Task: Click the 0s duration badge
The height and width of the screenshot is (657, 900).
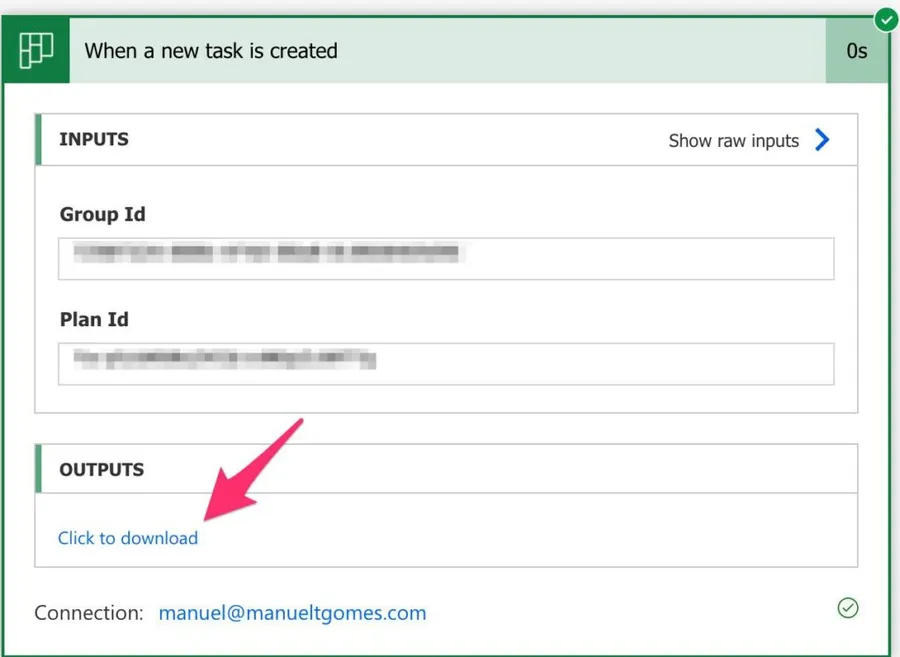Action: click(x=856, y=51)
